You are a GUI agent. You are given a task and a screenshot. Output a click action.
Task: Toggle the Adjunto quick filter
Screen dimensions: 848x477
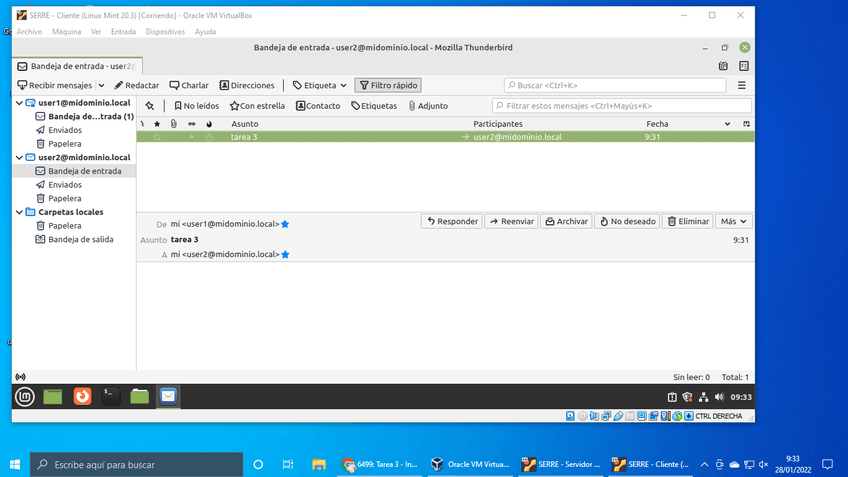coord(428,106)
